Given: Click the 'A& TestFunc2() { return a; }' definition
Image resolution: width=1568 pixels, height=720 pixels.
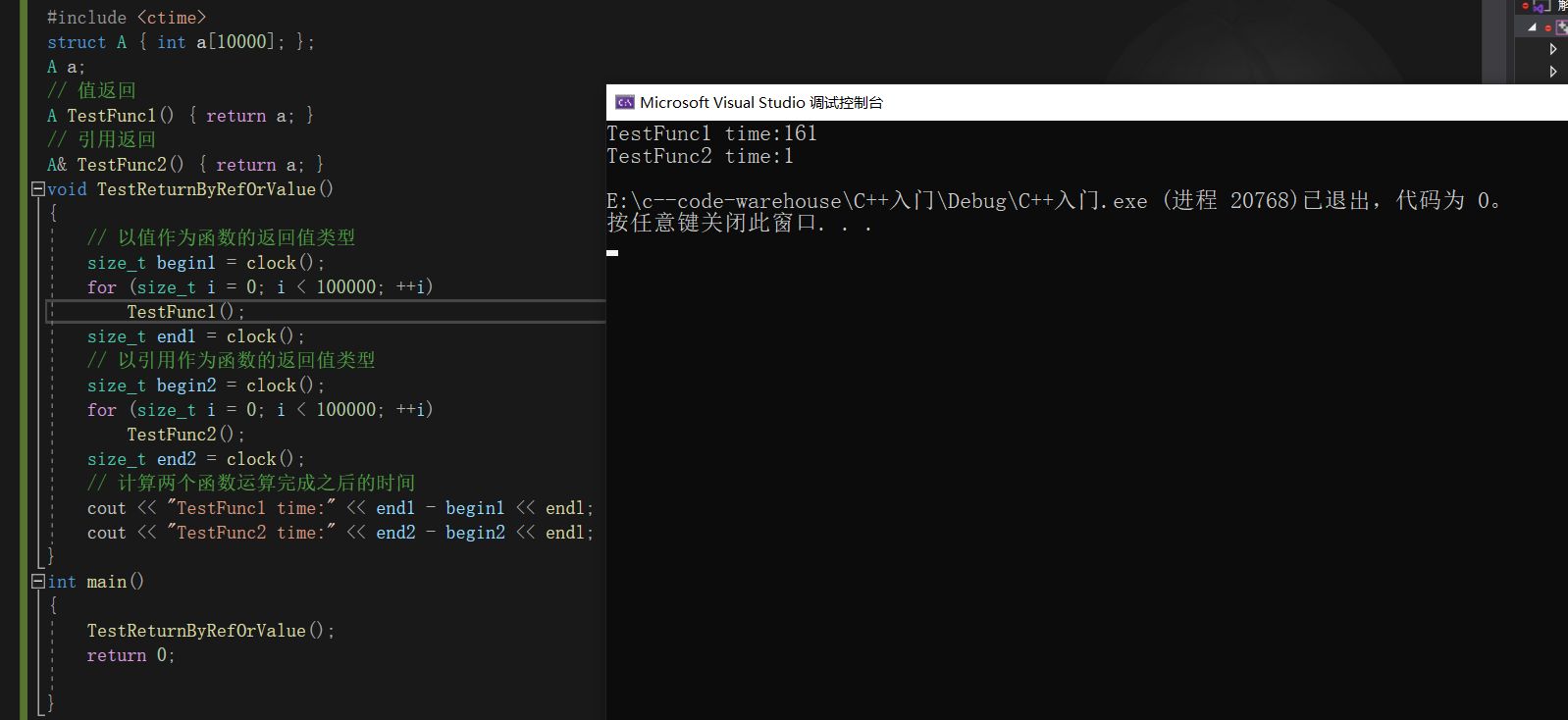Looking at the screenshot, I should 185,165.
